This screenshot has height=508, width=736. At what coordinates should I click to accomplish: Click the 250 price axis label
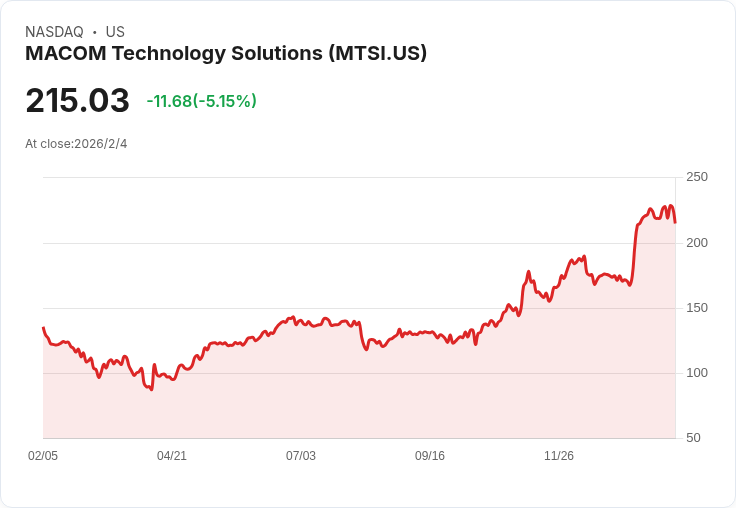tap(697, 177)
